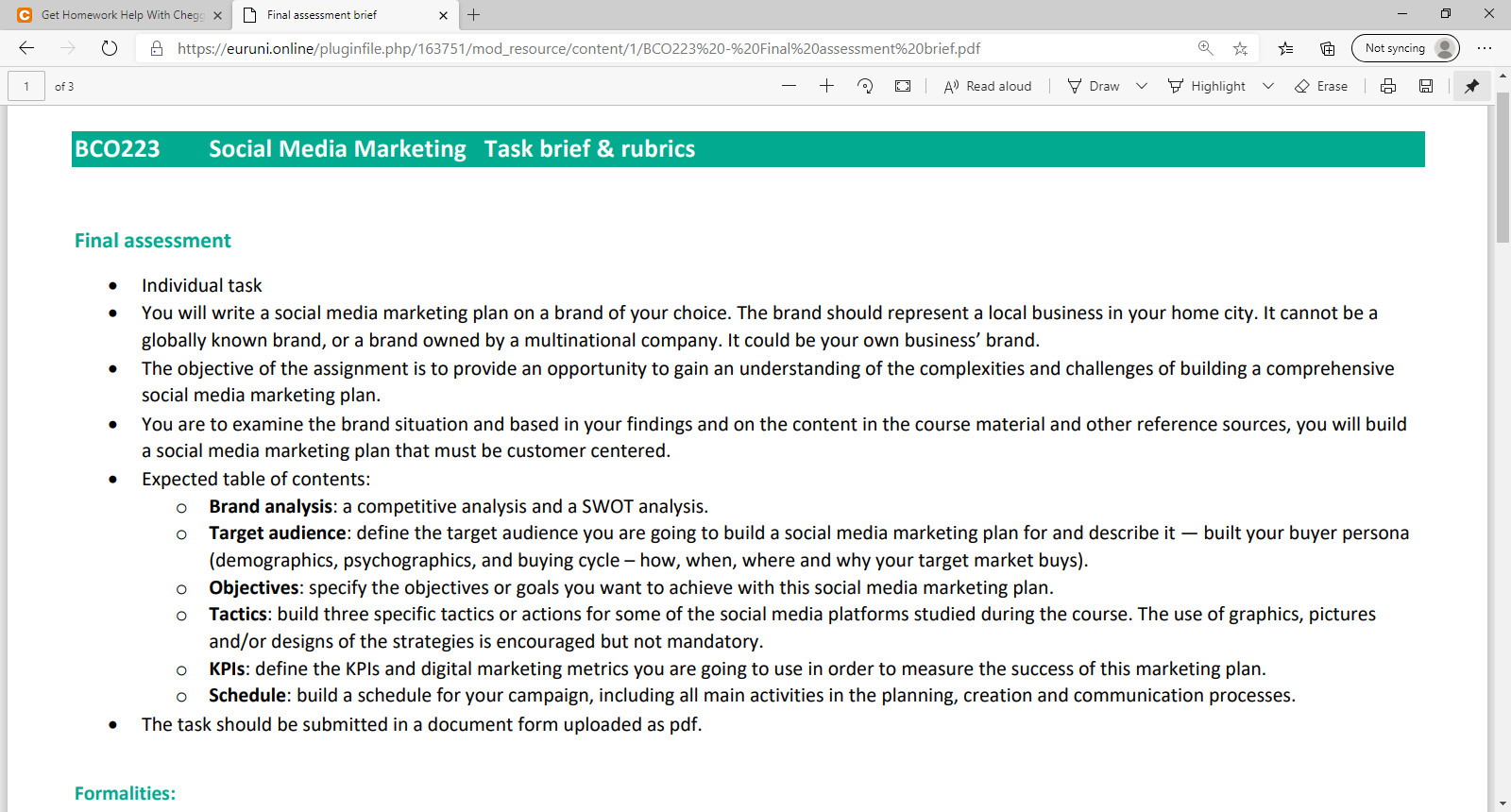
Task: Select Fit to page view
Action: pos(903,86)
